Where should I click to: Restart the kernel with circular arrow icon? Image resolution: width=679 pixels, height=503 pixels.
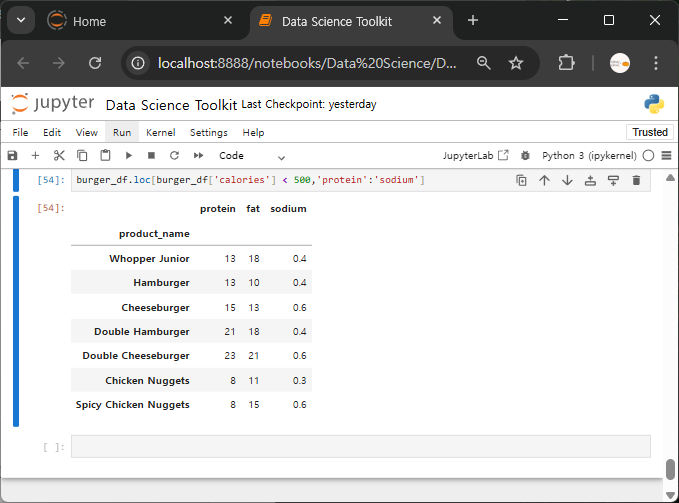click(175, 155)
